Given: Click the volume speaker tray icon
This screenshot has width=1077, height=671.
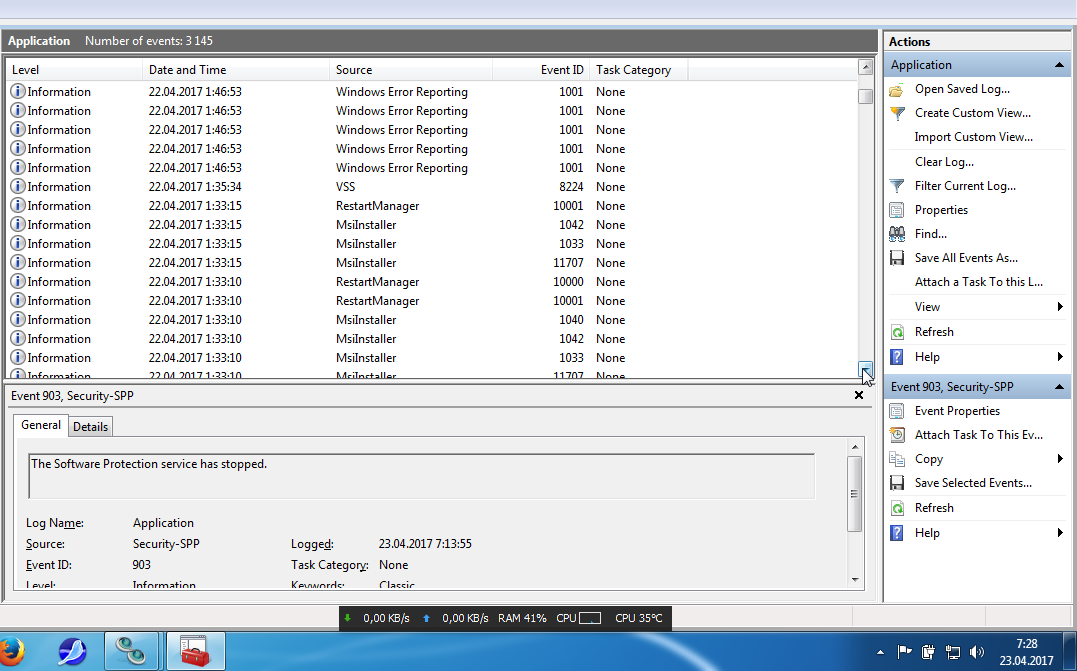Looking at the screenshot, I should click(x=976, y=652).
